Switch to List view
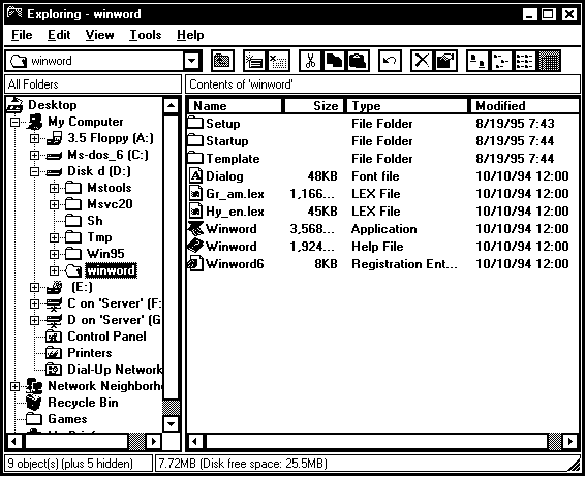Viewport: 586px width, 477px height. 525,61
